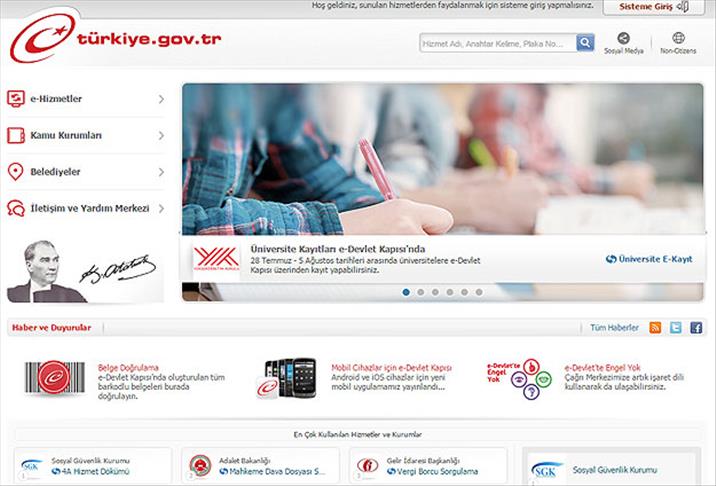Open the Üniversite E-Kayıt link
Screen dimensions: 716x486
pos(649,259)
